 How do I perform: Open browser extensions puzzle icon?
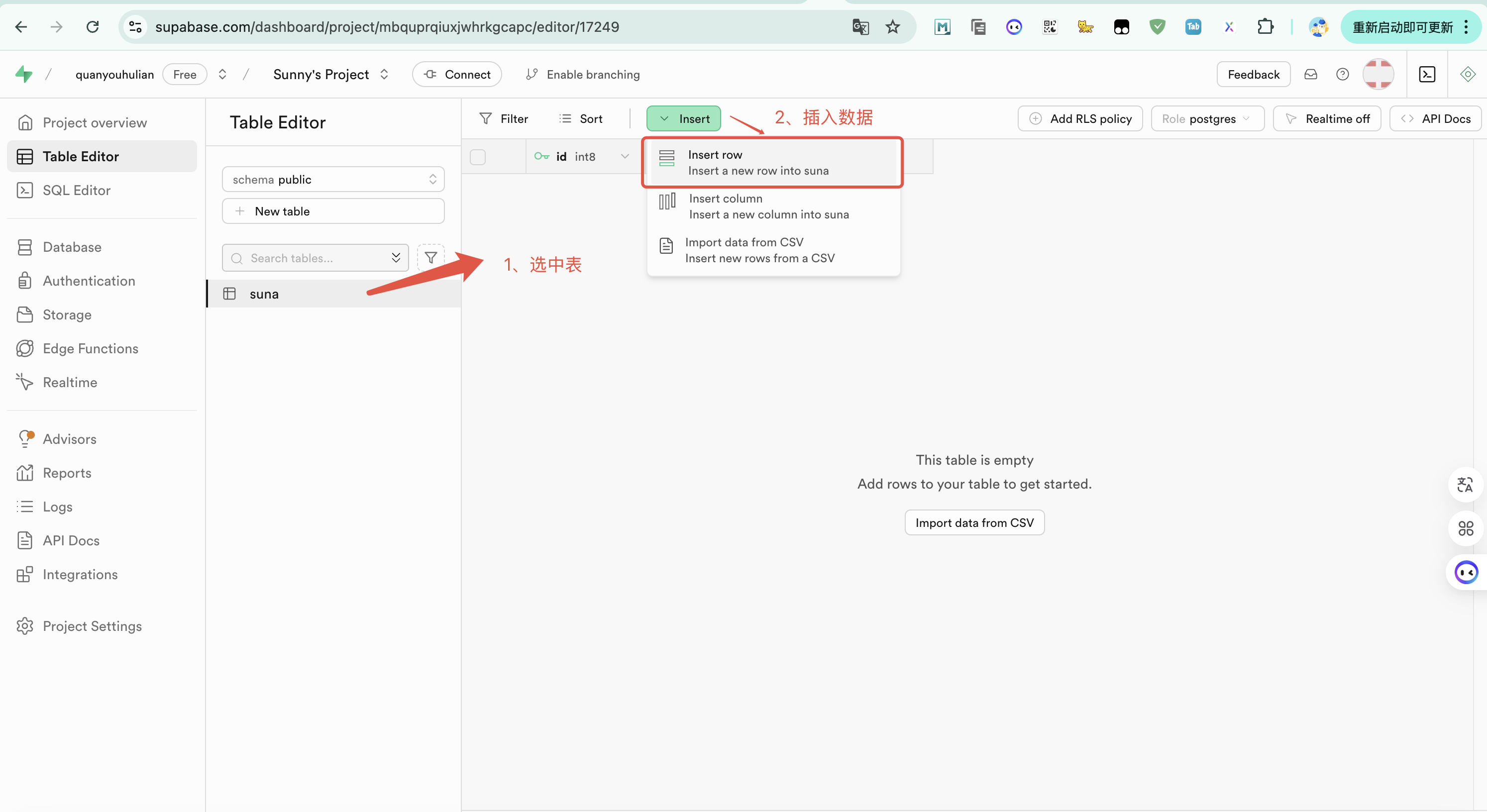[x=1265, y=26]
